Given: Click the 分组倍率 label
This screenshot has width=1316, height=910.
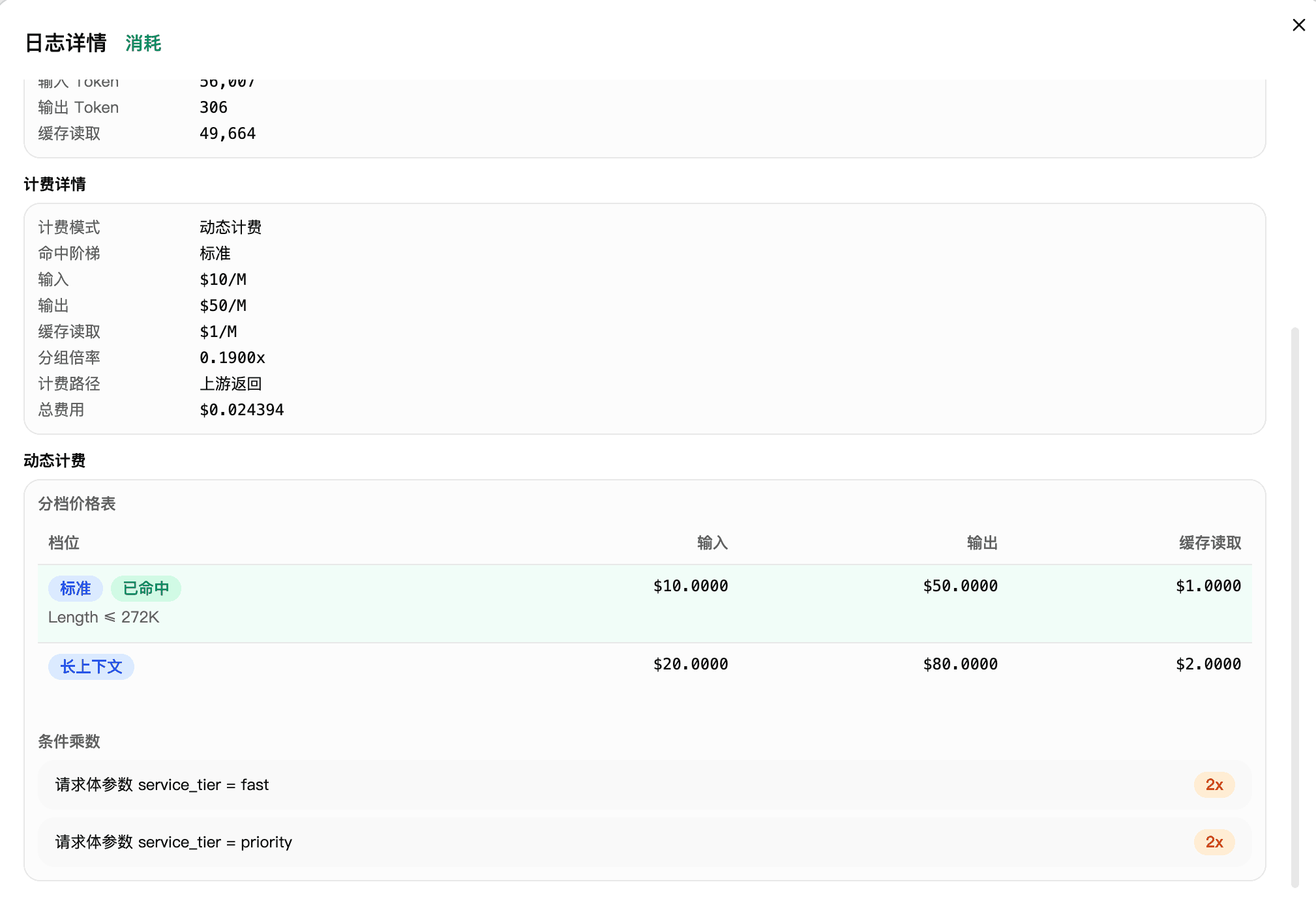Looking at the screenshot, I should pos(69,358).
